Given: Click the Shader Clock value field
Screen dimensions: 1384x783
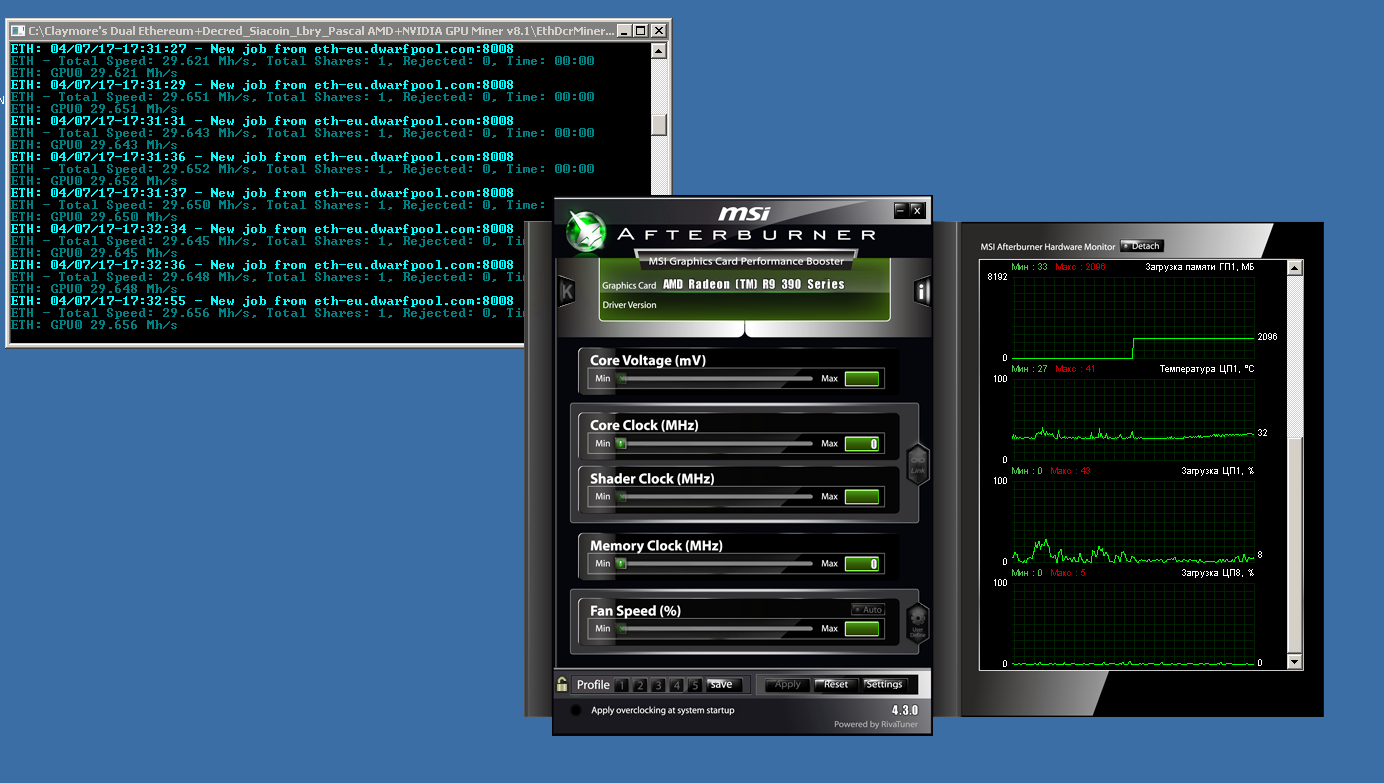Looking at the screenshot, I should pos(862,496).
